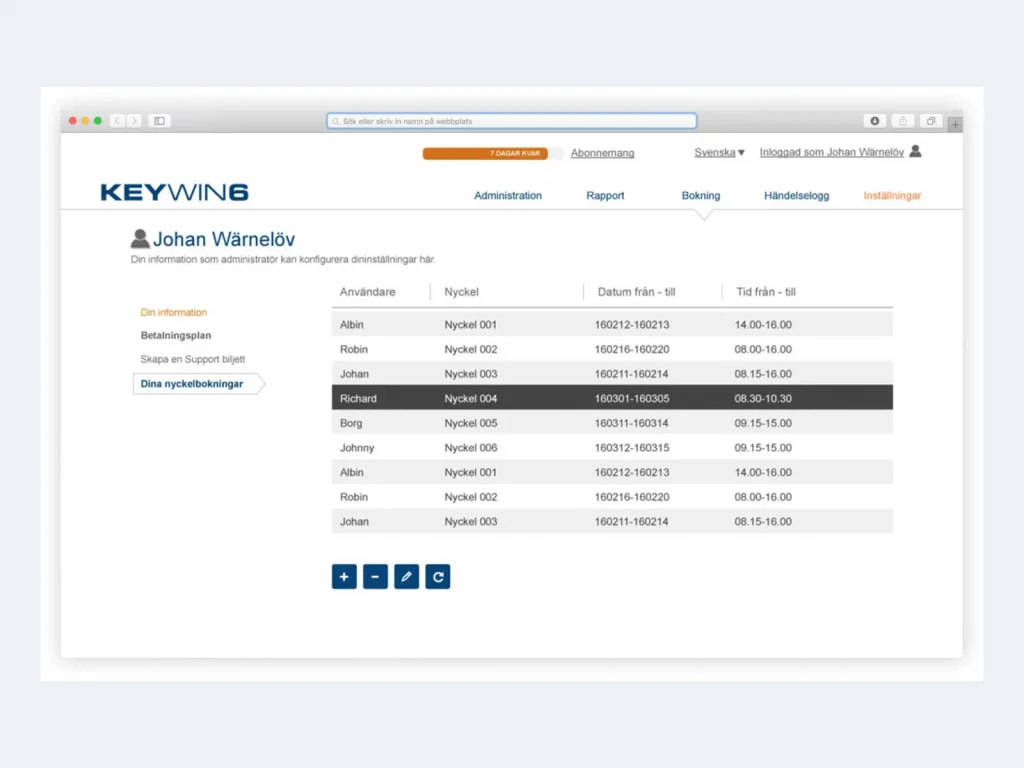
Task: Add a new key booking with plus button
Action: click(x=344, y=577)
